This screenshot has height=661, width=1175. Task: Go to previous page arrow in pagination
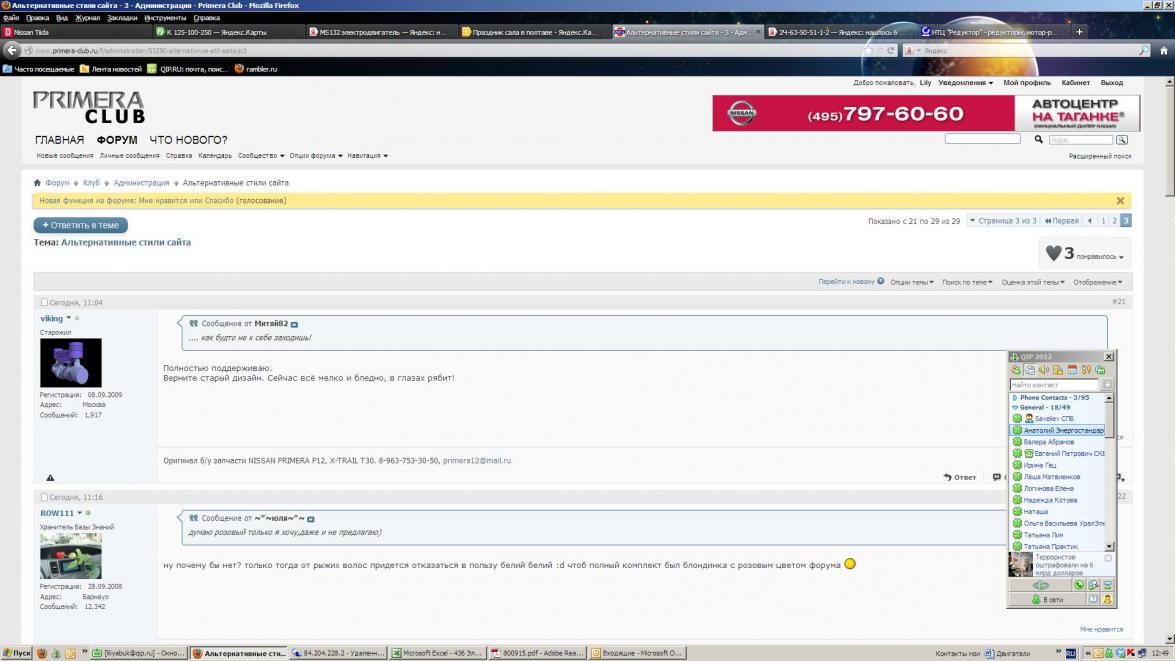(x=1089, y=221)
